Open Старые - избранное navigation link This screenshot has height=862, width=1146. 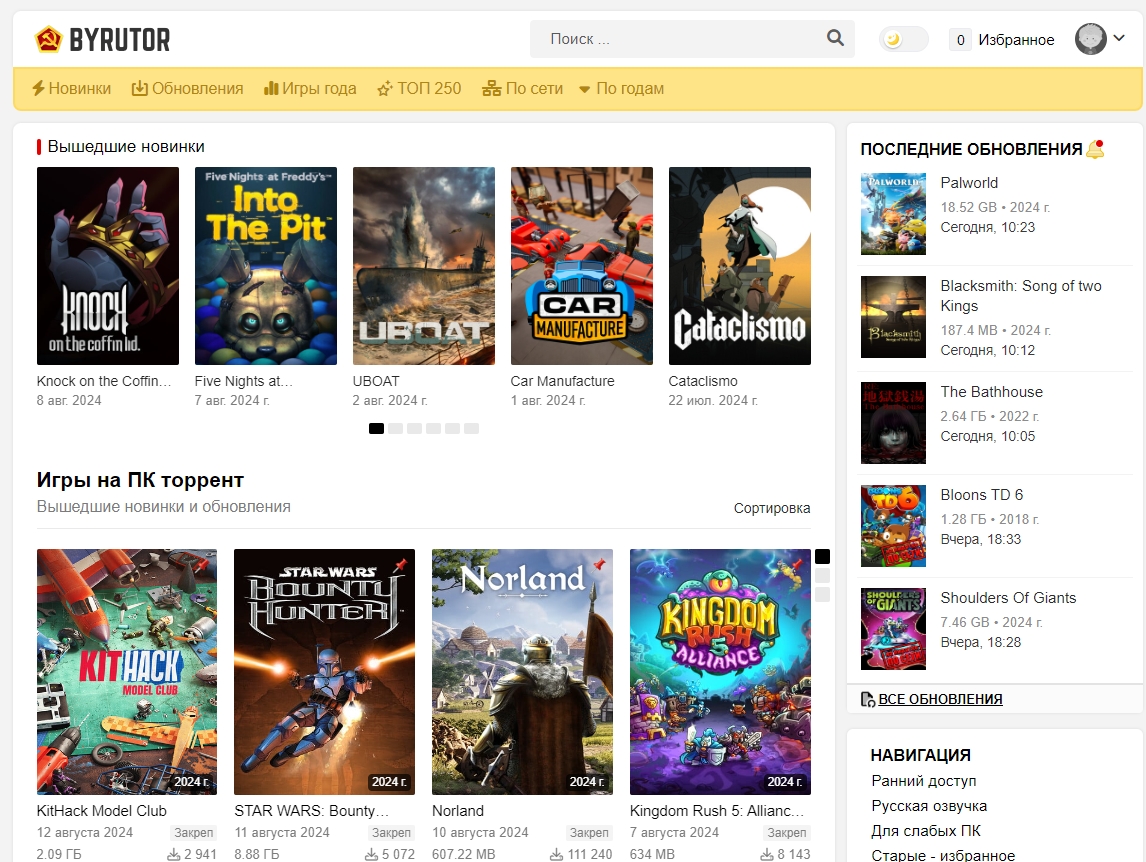click(943, 855)
